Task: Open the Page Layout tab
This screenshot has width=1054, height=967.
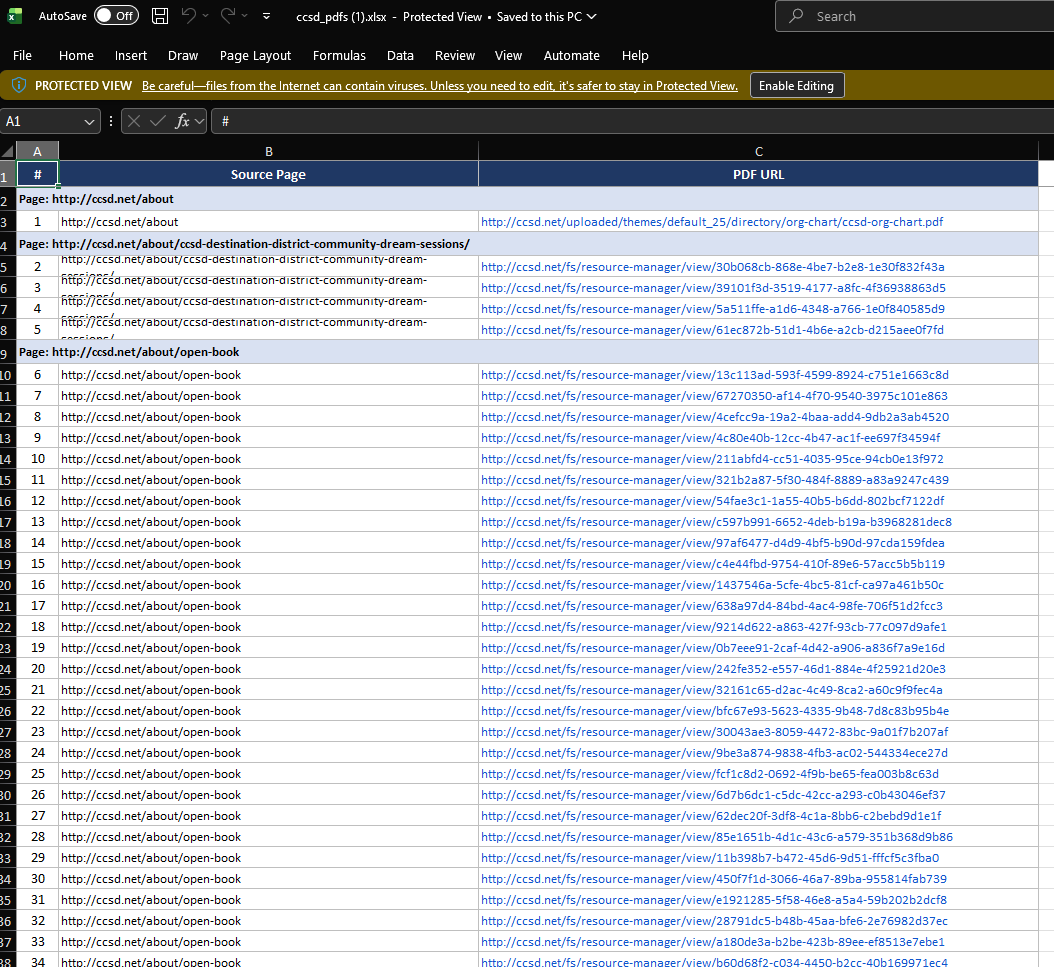Action: (255, 55)
